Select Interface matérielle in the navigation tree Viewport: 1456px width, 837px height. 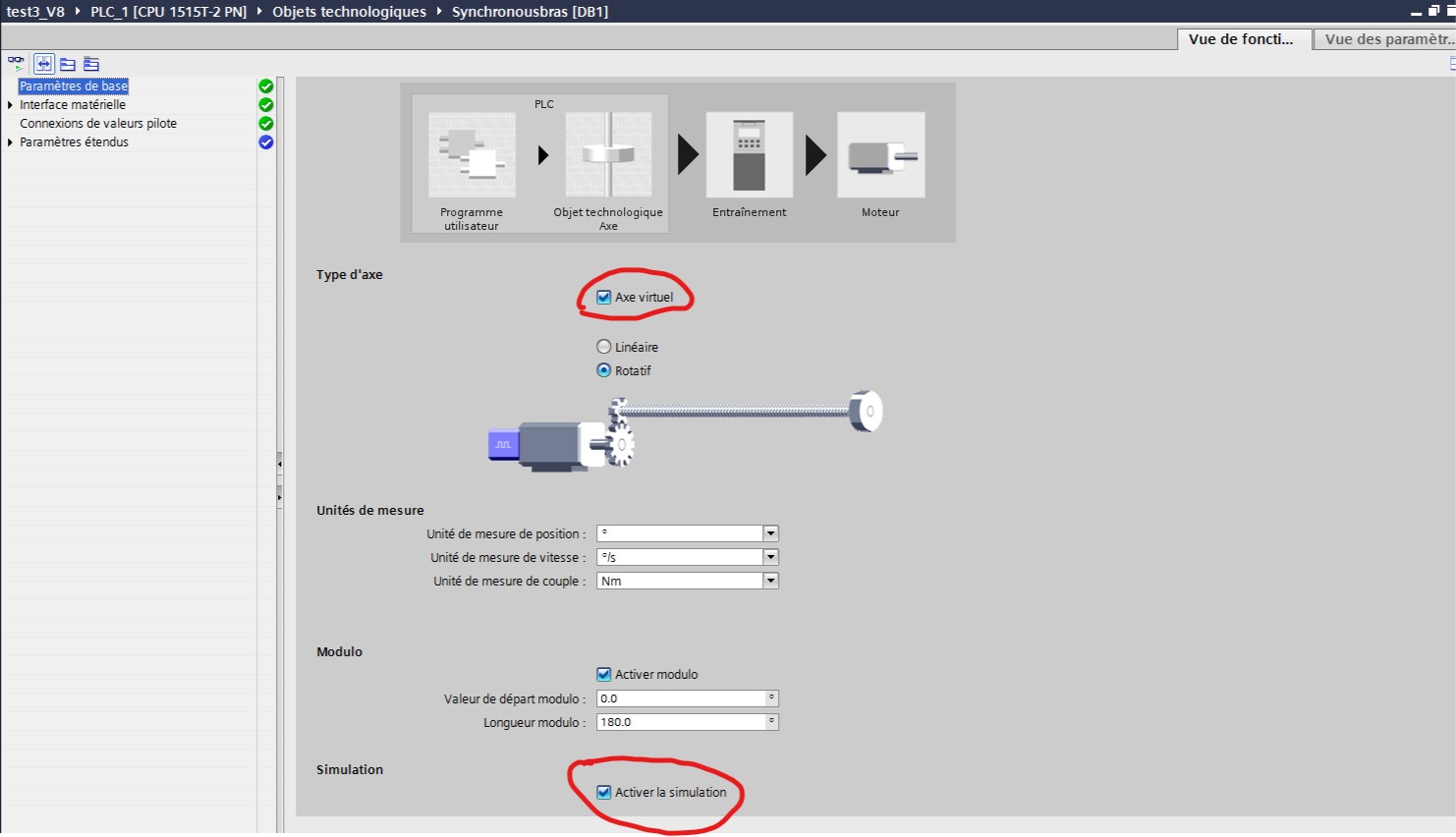pos(73,105)
